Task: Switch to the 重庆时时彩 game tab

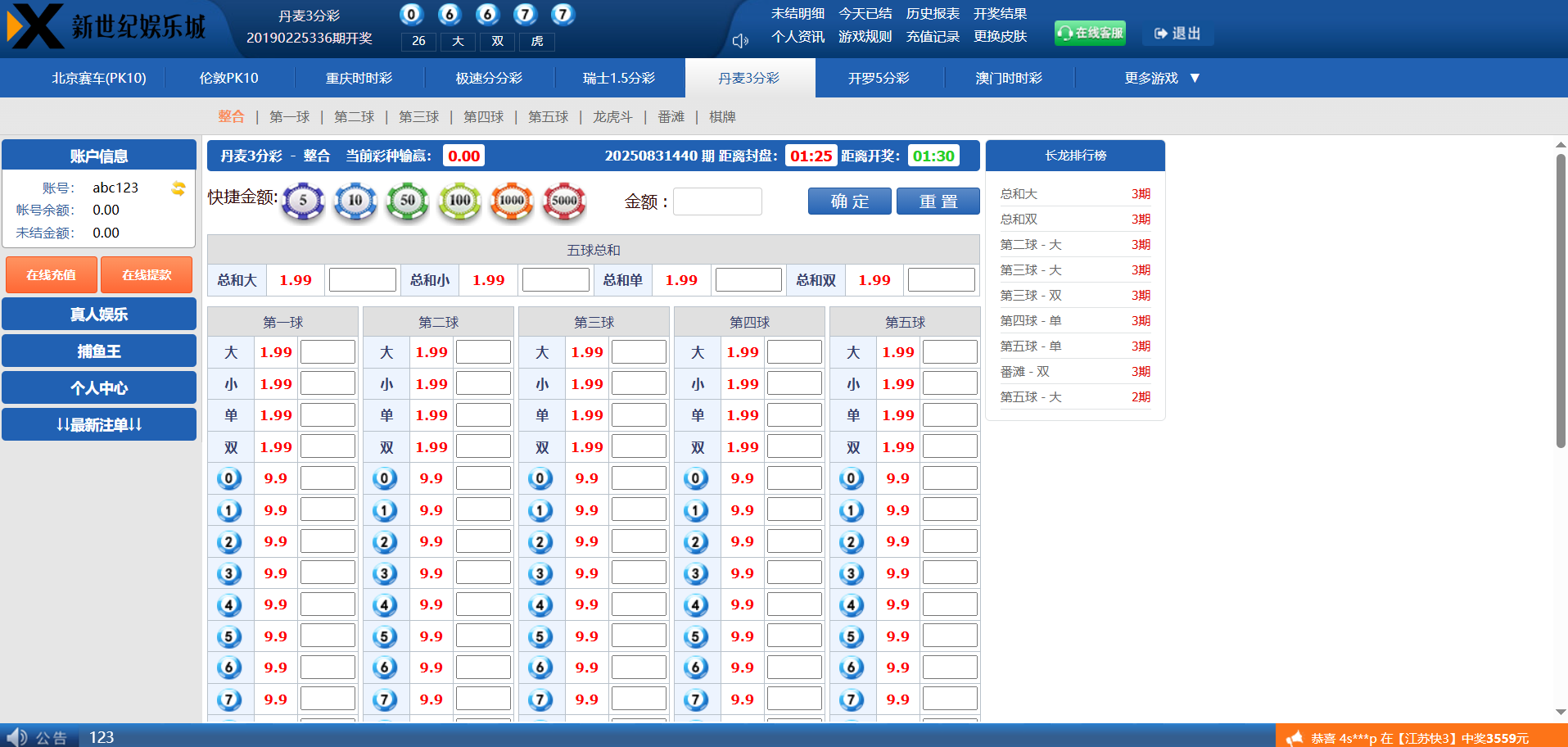Action: pos(359,78)
